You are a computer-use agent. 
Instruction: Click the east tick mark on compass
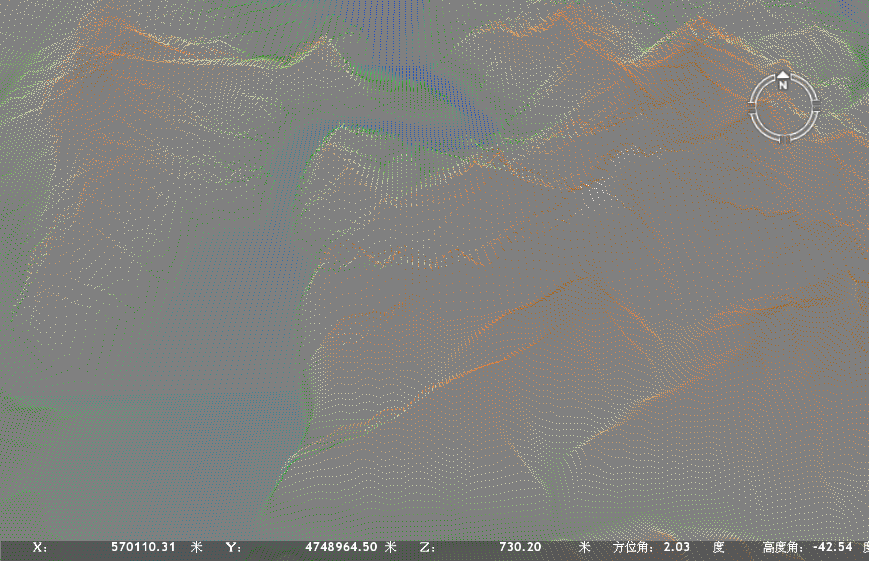[816, 104]
